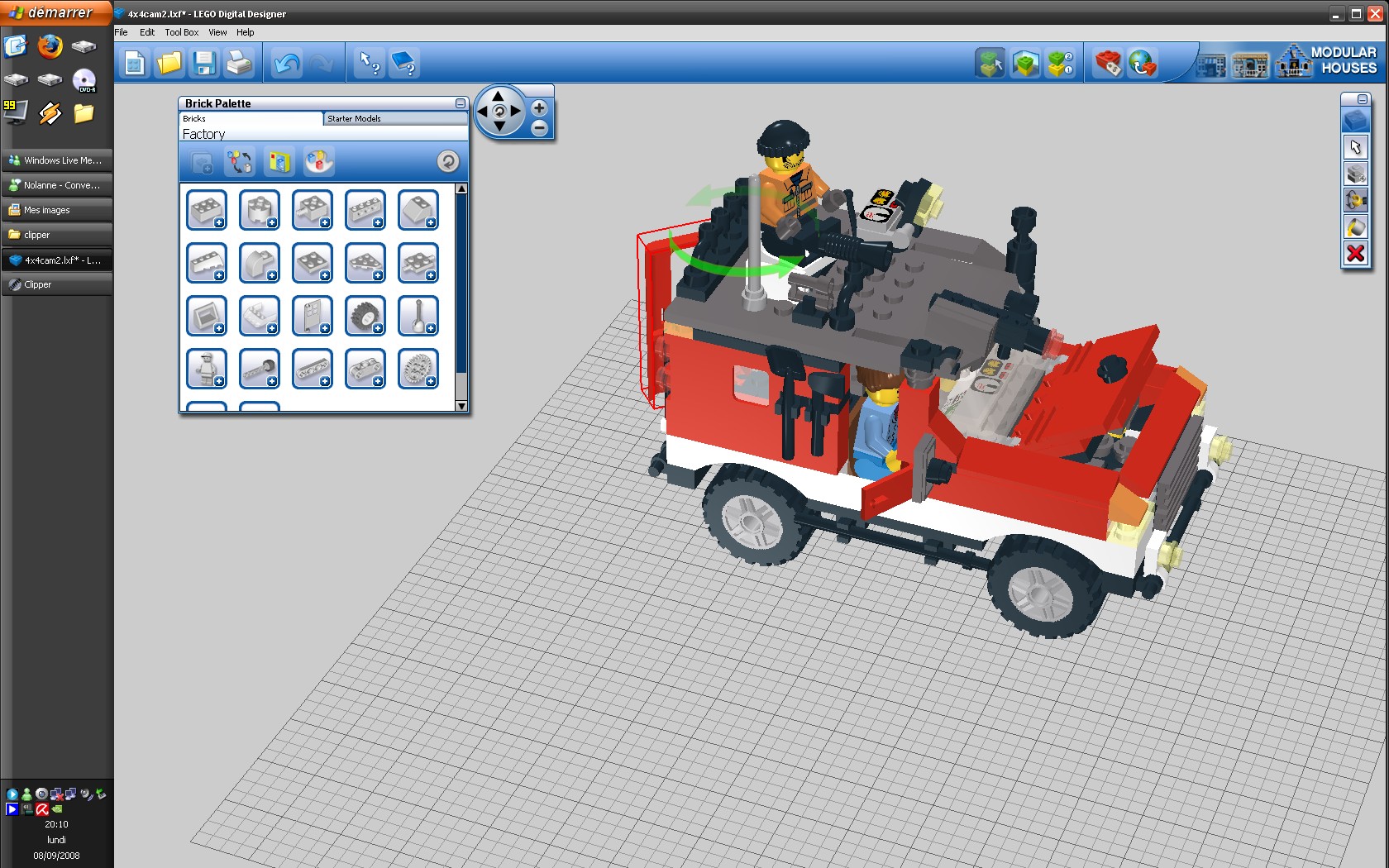Undo the last action
This screenshot has height=868, width=1389.
(x=287, y=64)
